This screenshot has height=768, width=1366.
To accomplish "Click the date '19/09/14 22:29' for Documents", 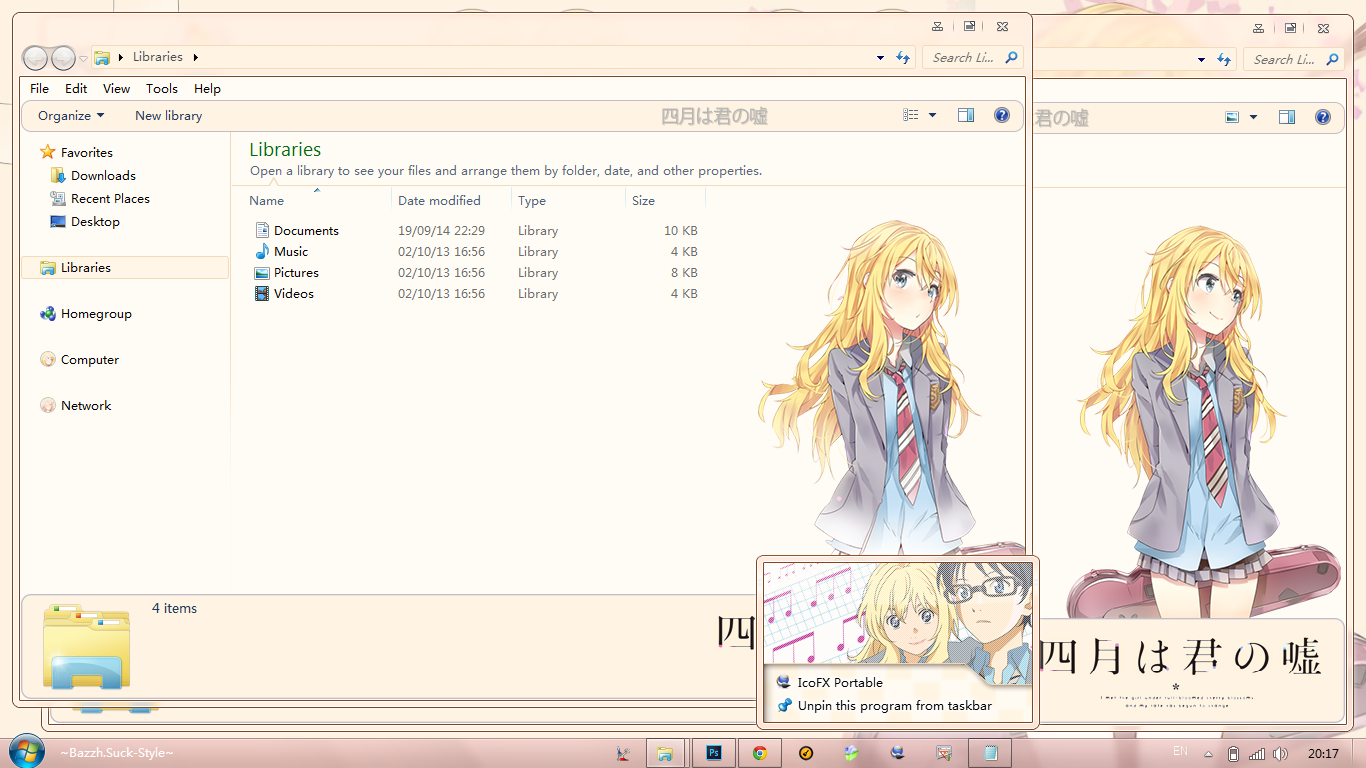I will point(441,231).
